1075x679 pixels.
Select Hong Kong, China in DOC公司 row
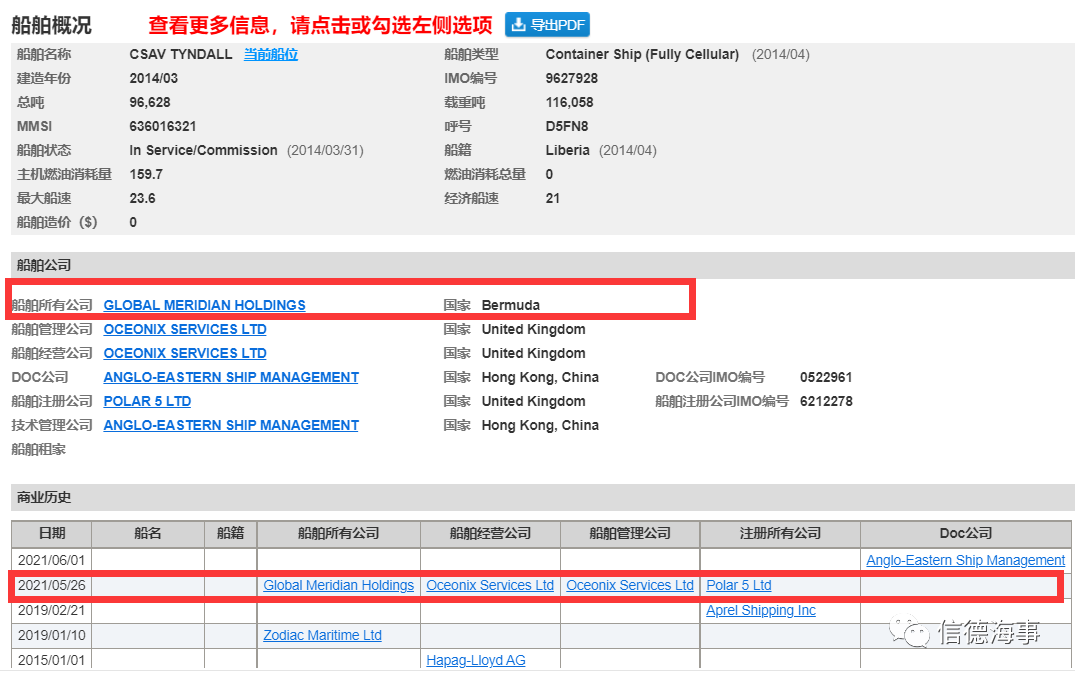540,377
